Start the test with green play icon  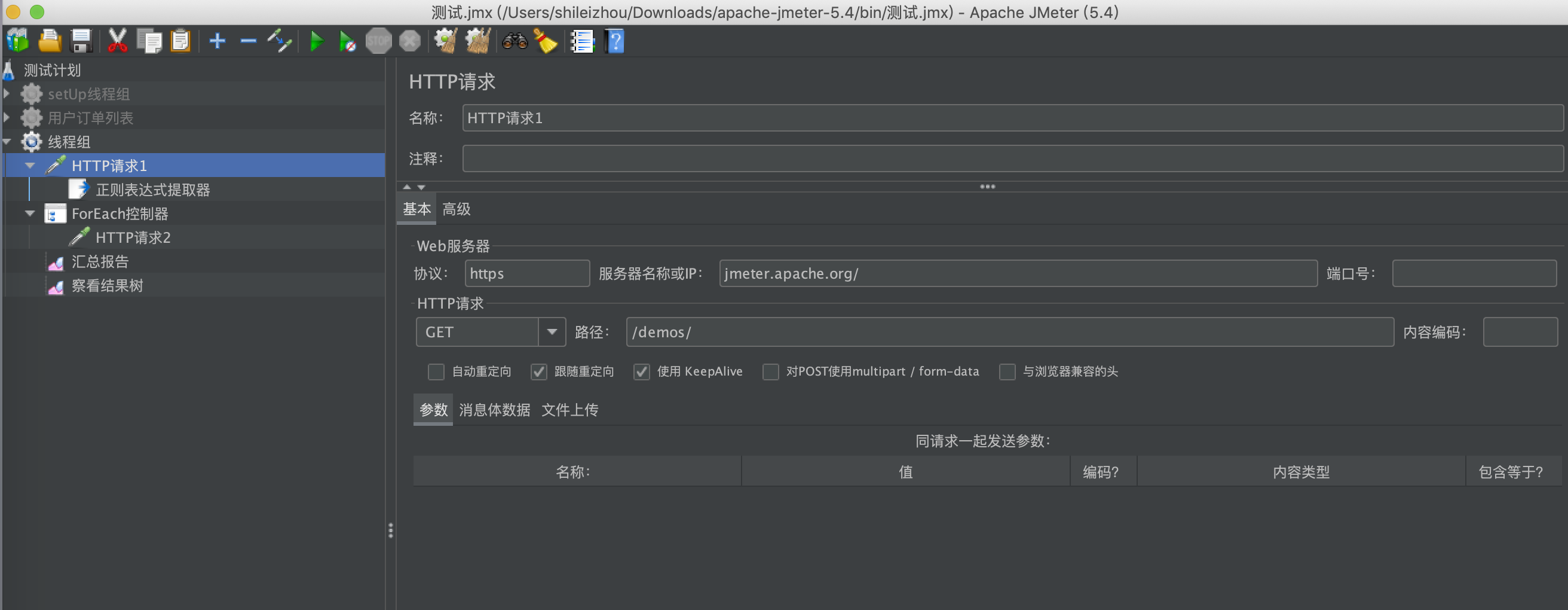[316, 41]
